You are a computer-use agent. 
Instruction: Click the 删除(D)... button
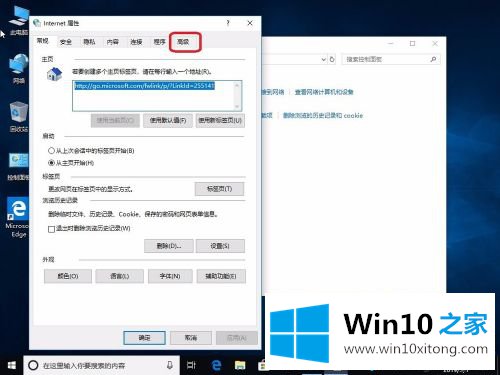click(x=169, y=246)
